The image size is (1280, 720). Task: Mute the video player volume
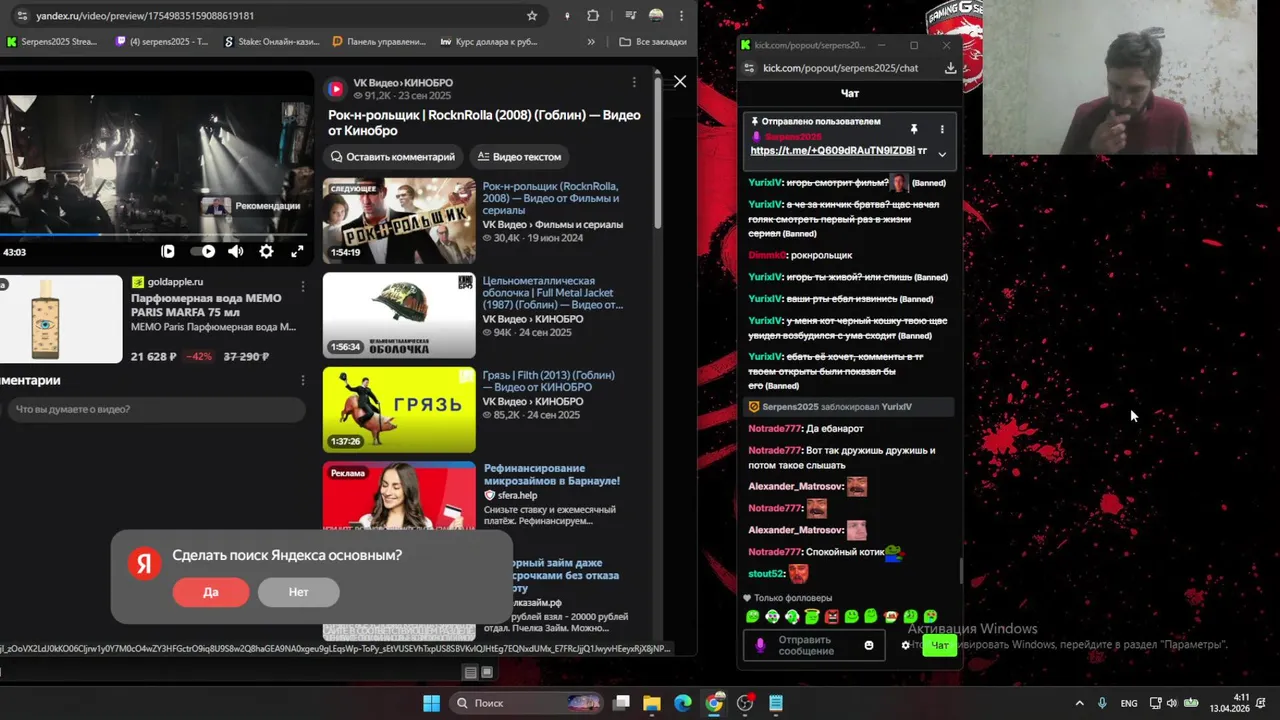(235, 252)
